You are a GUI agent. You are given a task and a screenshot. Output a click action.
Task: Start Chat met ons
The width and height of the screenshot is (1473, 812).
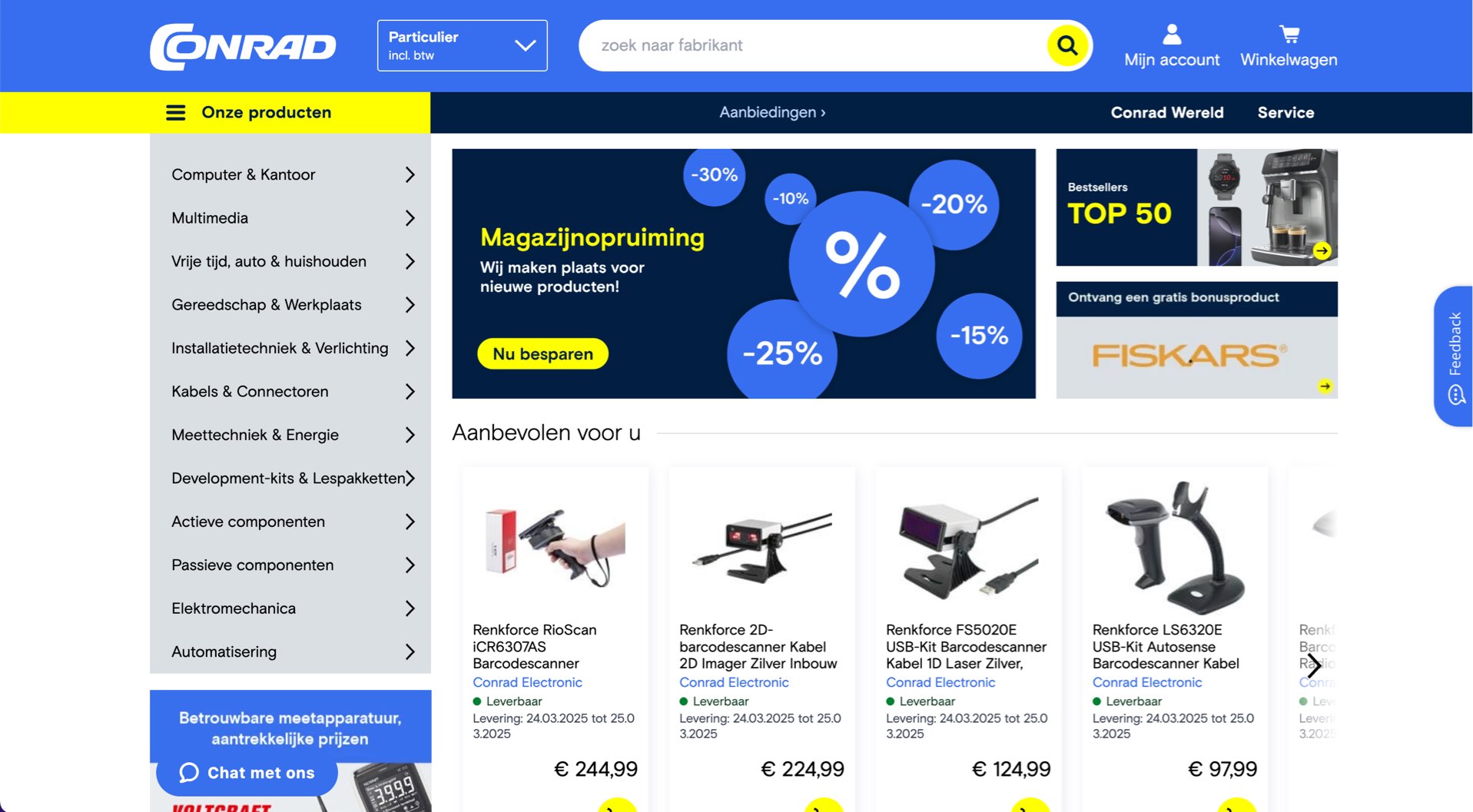coord(247,773)
